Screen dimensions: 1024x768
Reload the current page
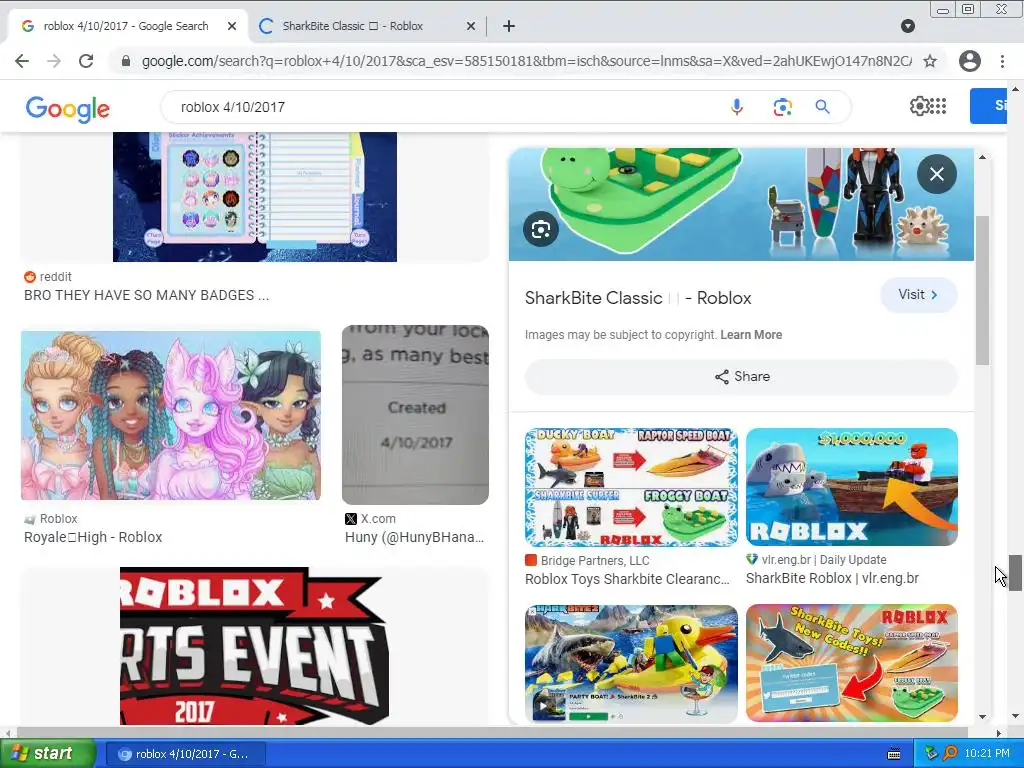coord(86,61)
